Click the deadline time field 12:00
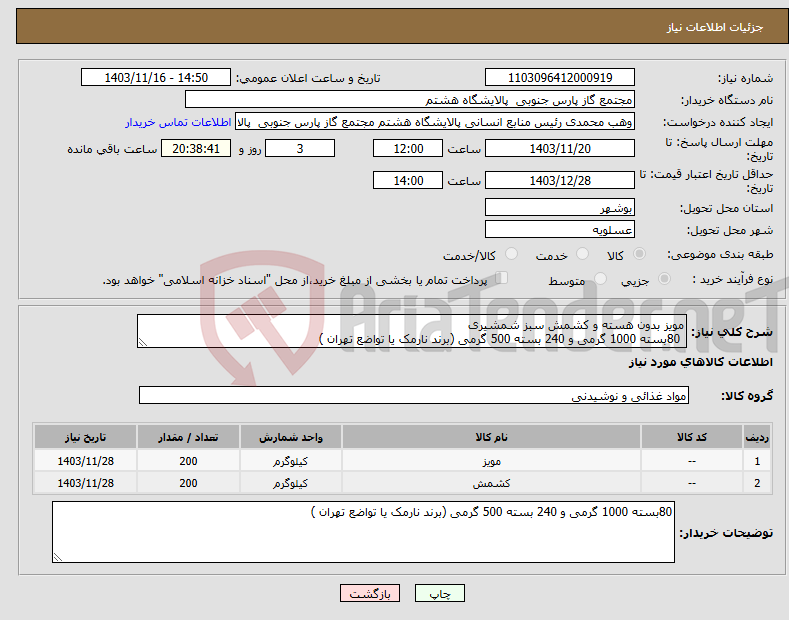 coord(408,148)
